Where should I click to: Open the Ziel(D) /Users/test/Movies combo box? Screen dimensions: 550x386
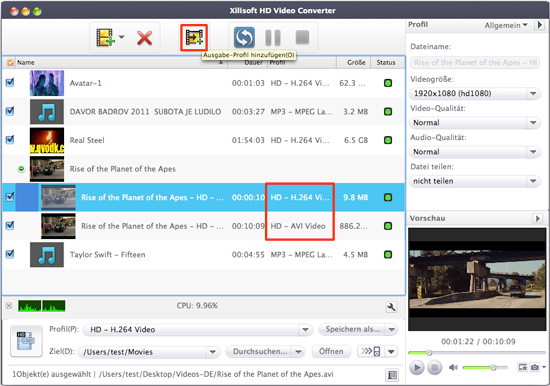149,352
